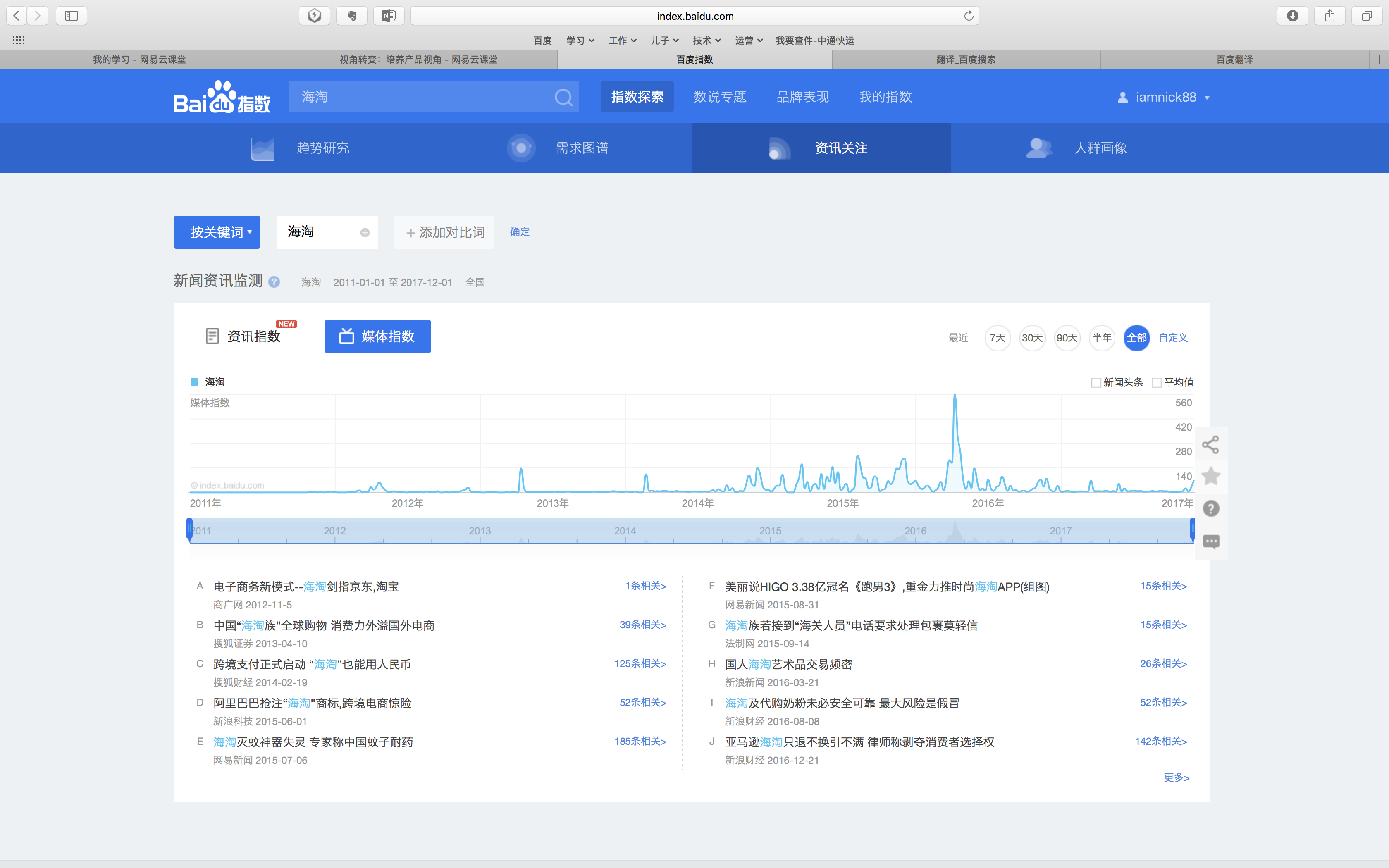
Task: Expand the 工作 bookmarks folder
Action: pos(623,40)
